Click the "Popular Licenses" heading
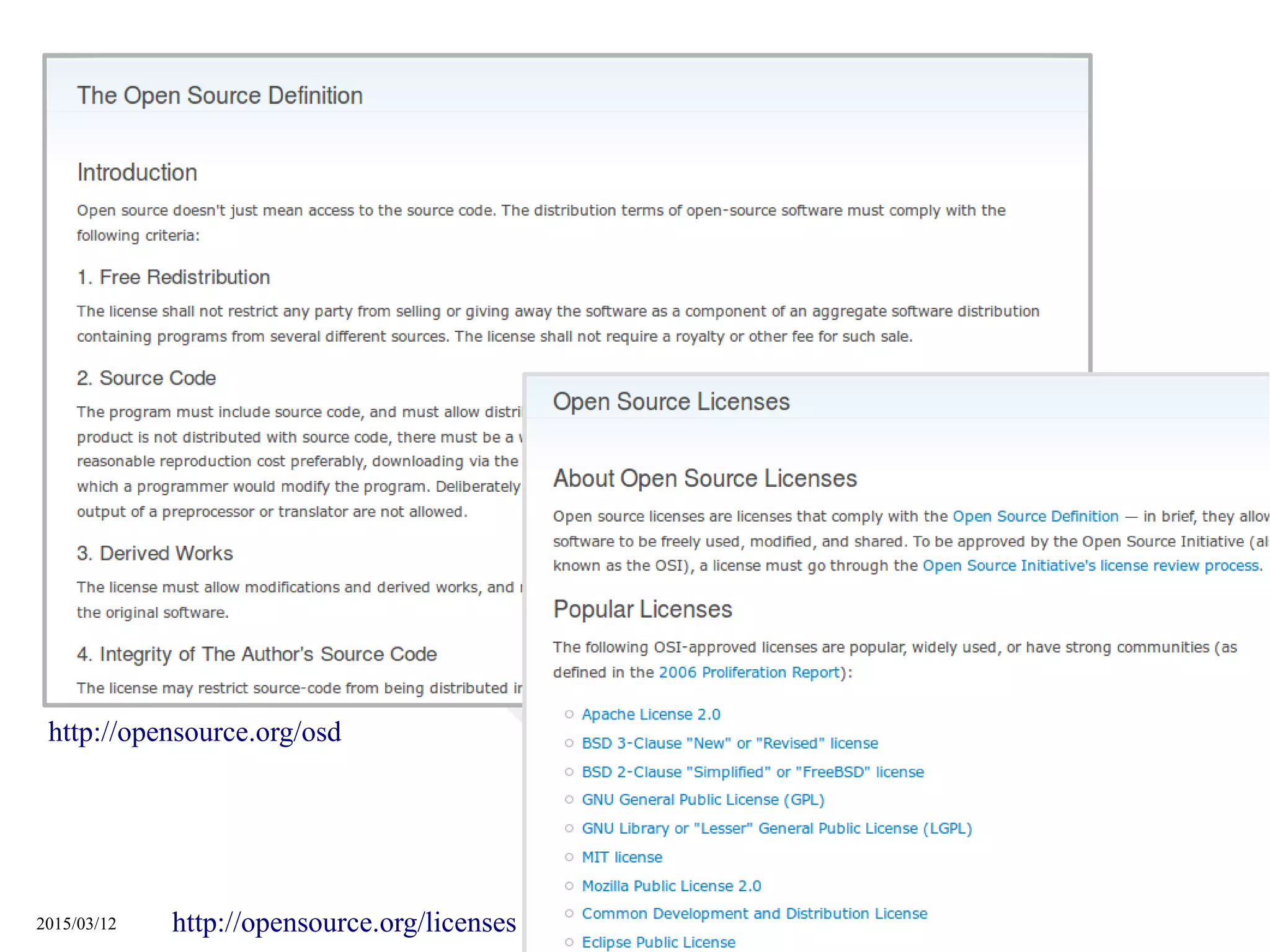This screenshot has height=952, width=1270. pyautogui.click(x=642, y=609)
